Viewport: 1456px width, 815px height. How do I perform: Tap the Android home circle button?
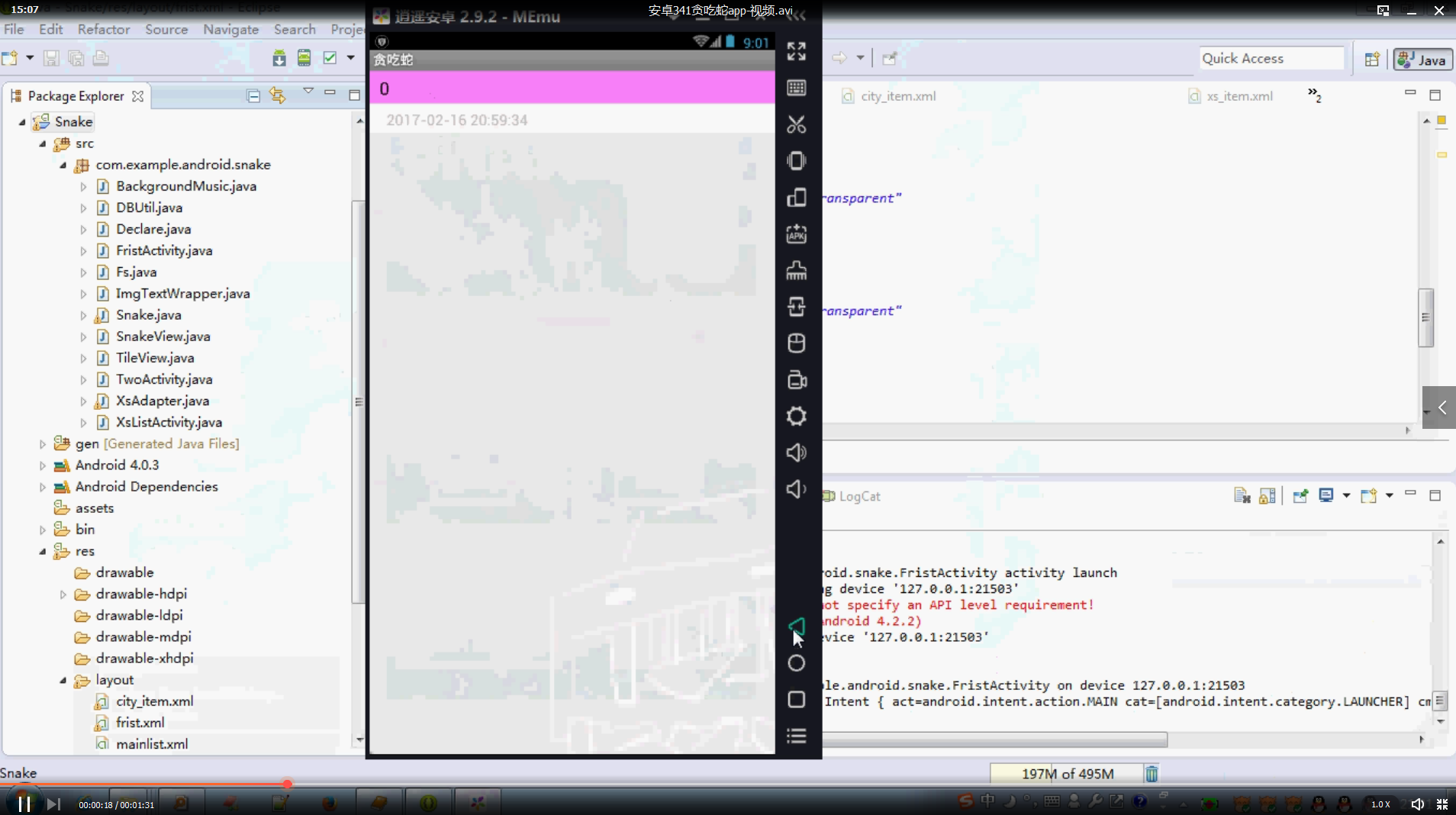796,663
